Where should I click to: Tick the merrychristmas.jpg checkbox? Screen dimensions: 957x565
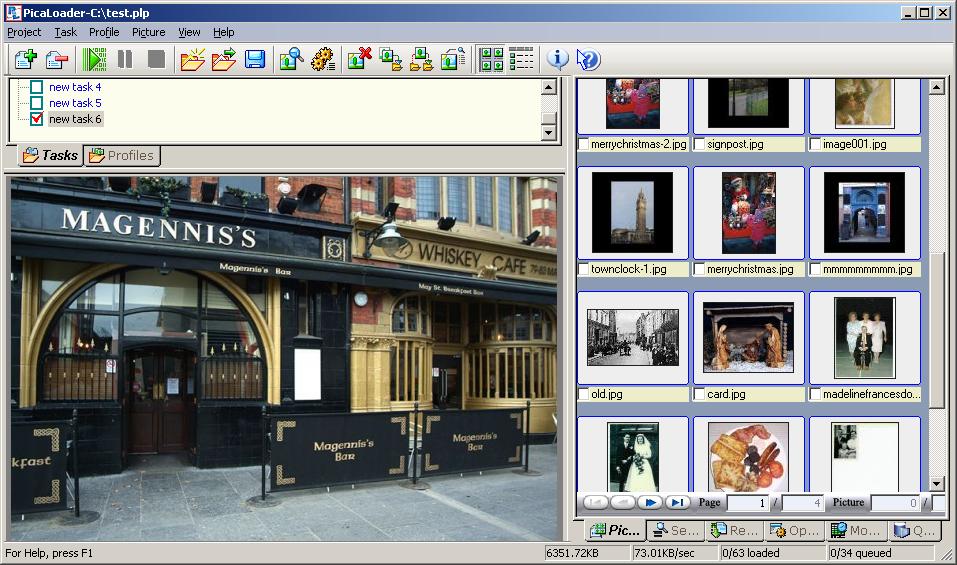coord(699,269)
